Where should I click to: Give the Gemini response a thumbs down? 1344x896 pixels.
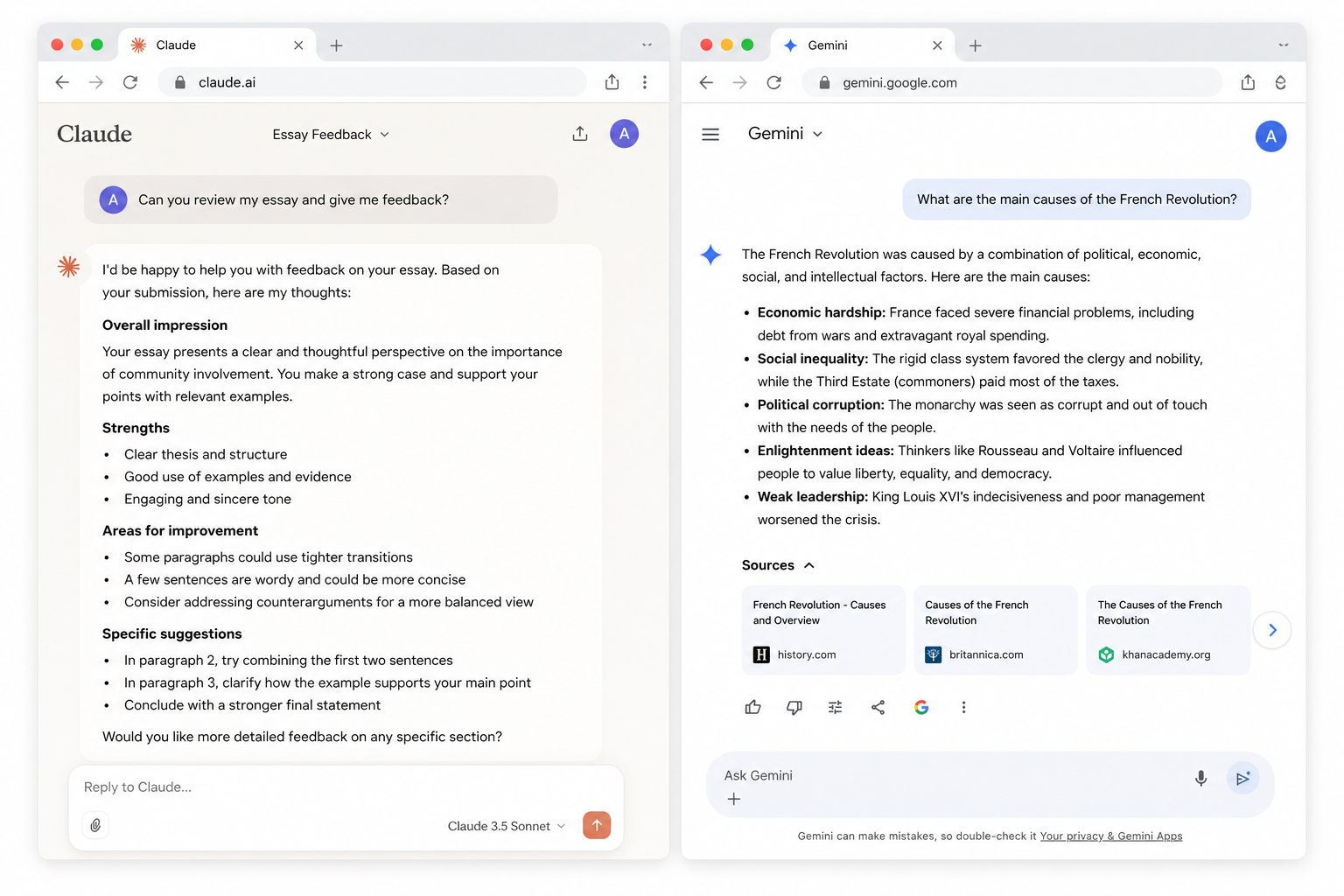tap(794, 707)
